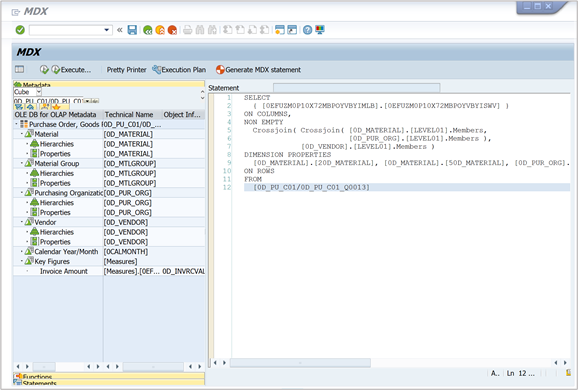The width and height of the screenshot is (578, 390).
Task: Click the collapse-all icon above the metadata tree
Action: [31, 107]
